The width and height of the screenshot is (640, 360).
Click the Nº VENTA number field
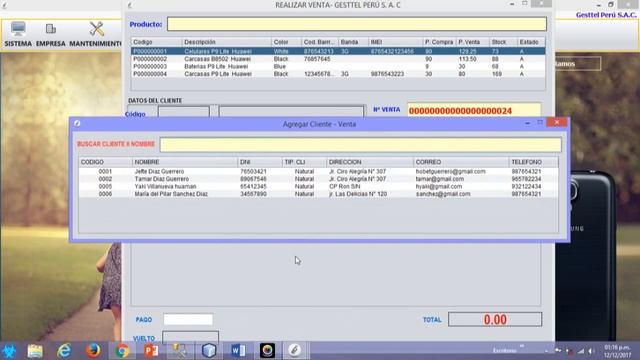474,110
